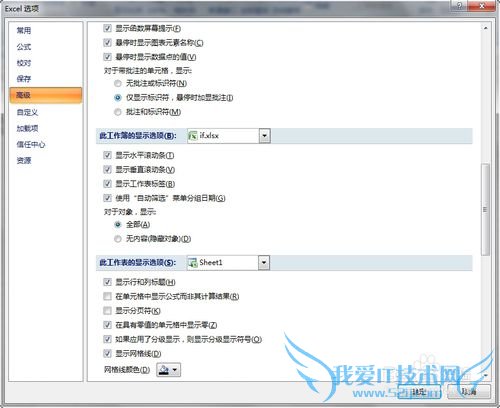
Task: Select 批注和标识符 radio option
Action: [x=118, y=112]
